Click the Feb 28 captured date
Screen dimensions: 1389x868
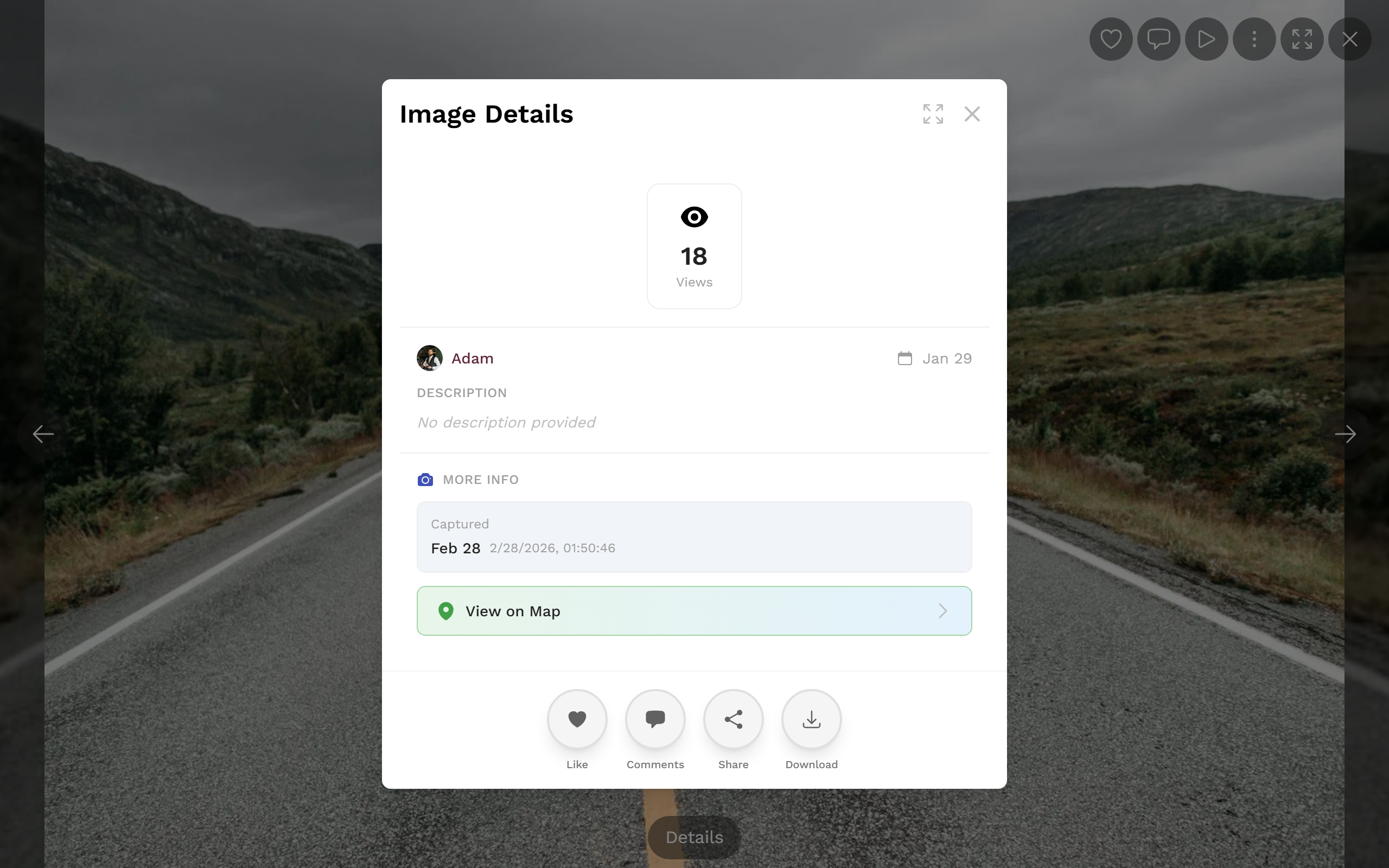tap(455, 548)
